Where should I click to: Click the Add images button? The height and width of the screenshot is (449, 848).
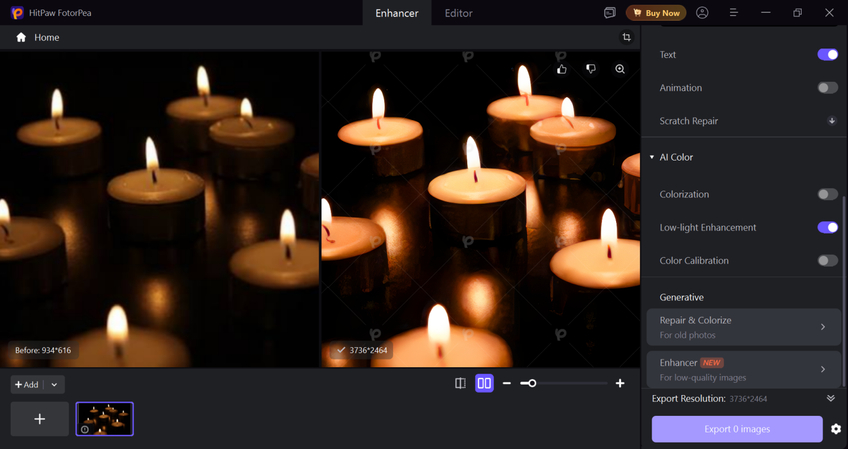click(x=27, y=385)
